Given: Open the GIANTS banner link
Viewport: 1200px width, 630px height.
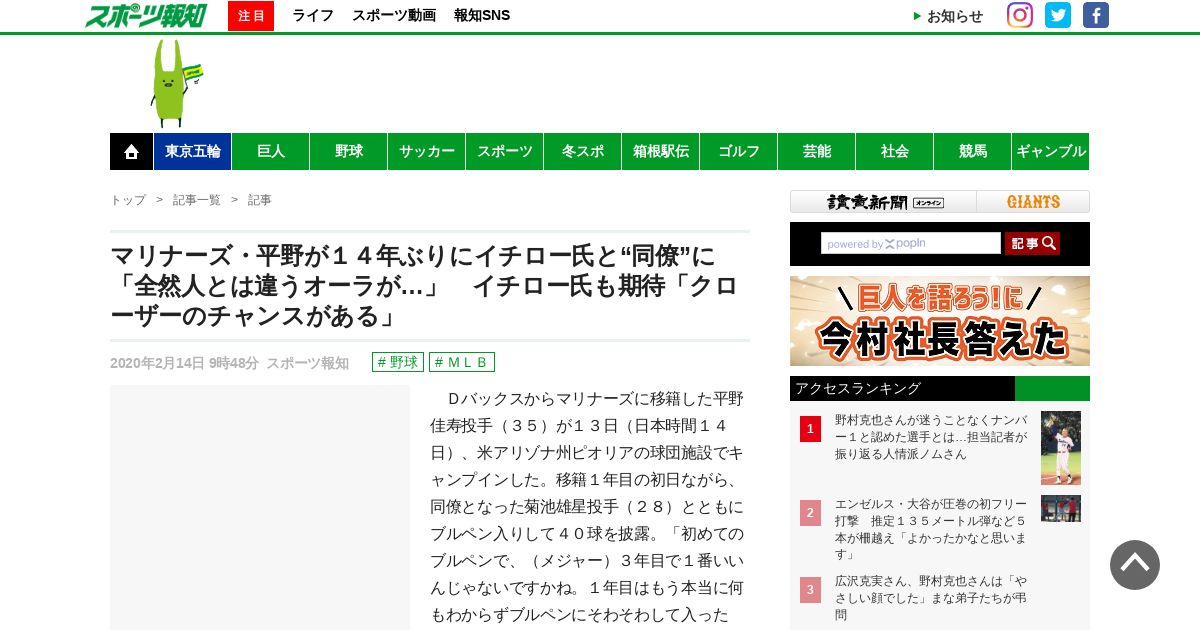Looking at the screenshot, I should coord(1033,202).
